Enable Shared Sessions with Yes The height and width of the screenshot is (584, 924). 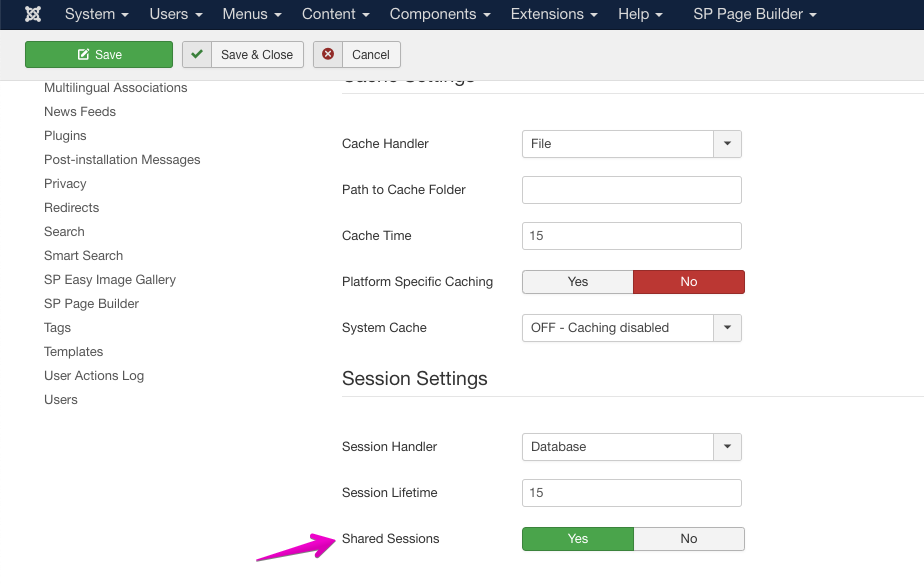coord(577,539)
